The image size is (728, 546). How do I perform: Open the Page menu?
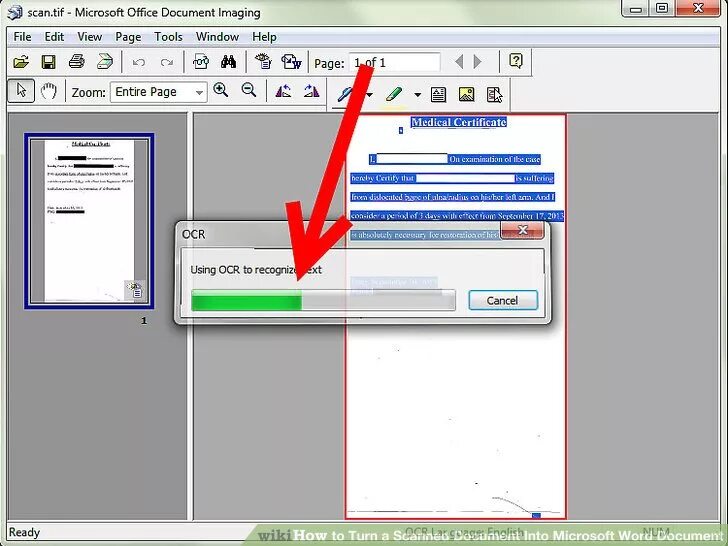click(128, 37)
